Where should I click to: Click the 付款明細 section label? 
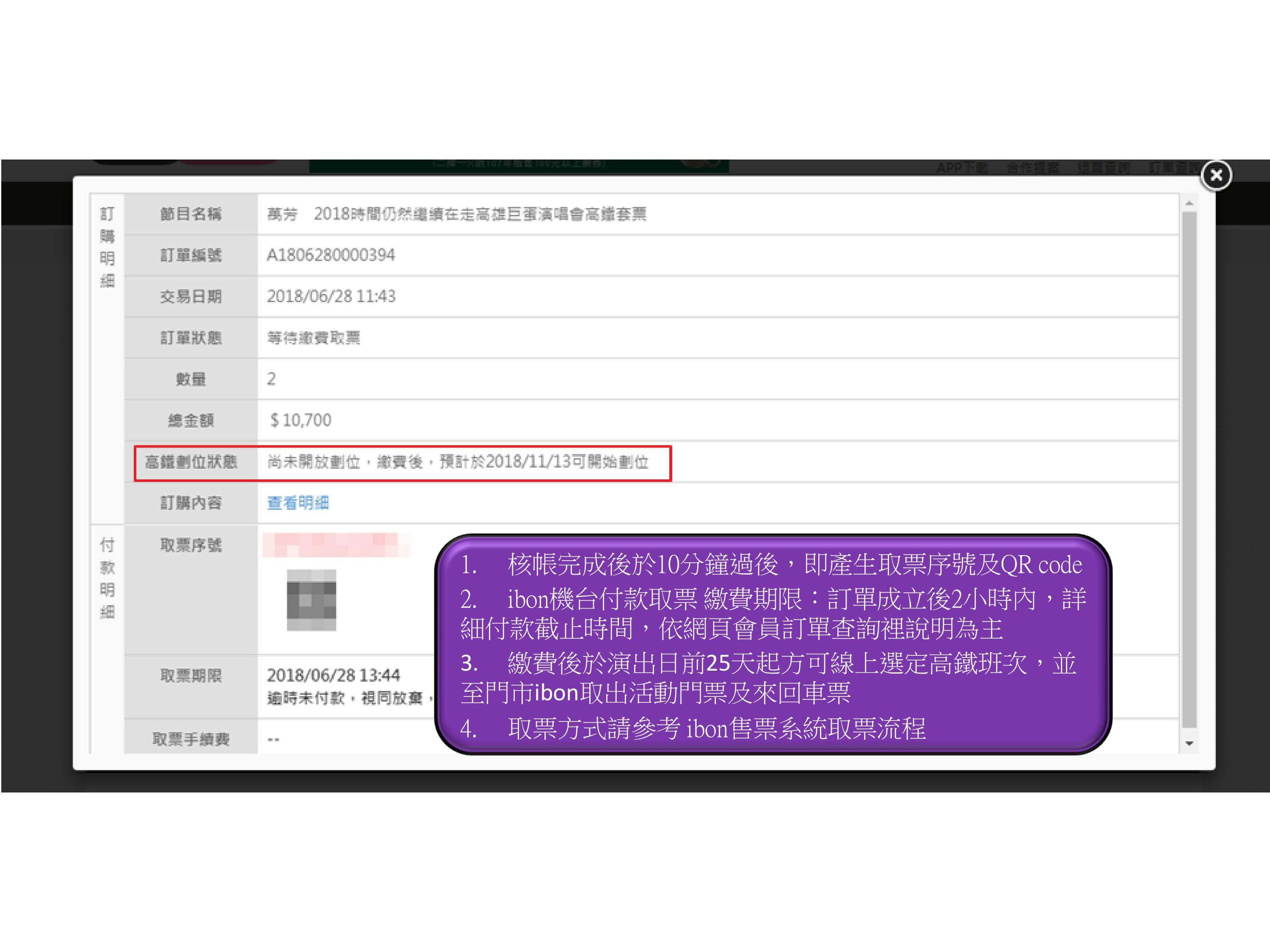tap(108, 578)
